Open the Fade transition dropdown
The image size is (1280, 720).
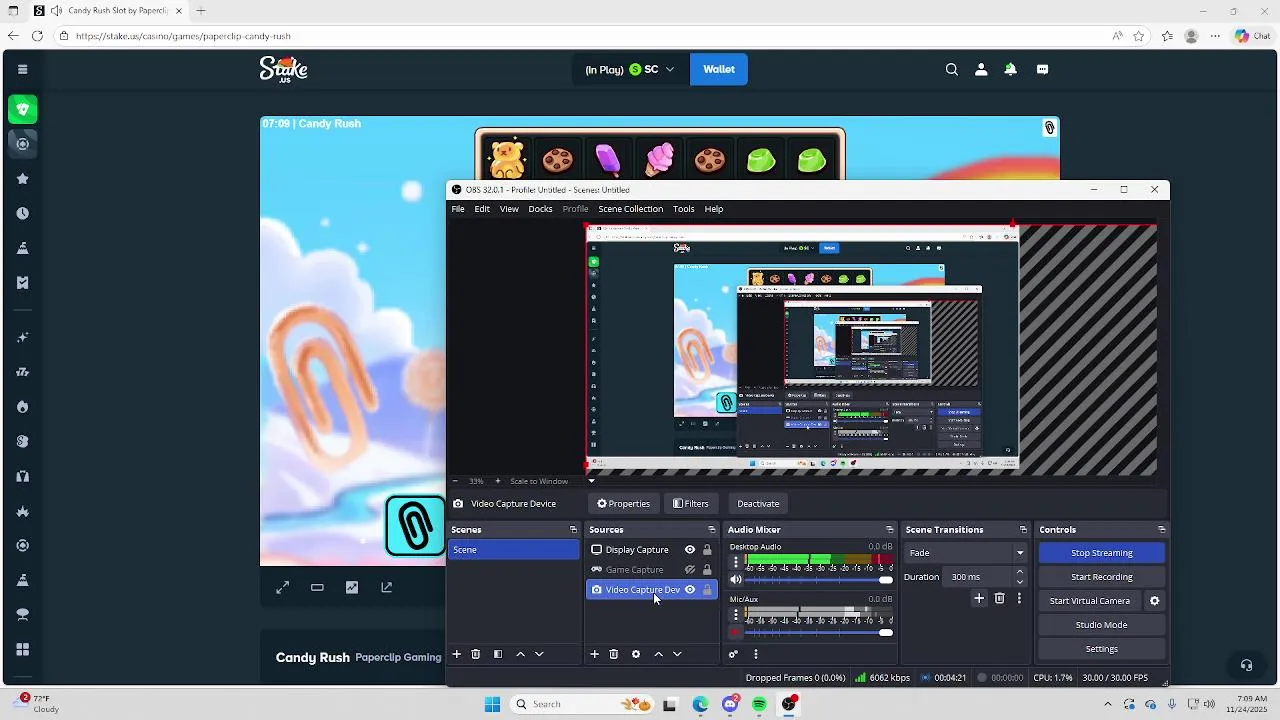coord(966,553)
